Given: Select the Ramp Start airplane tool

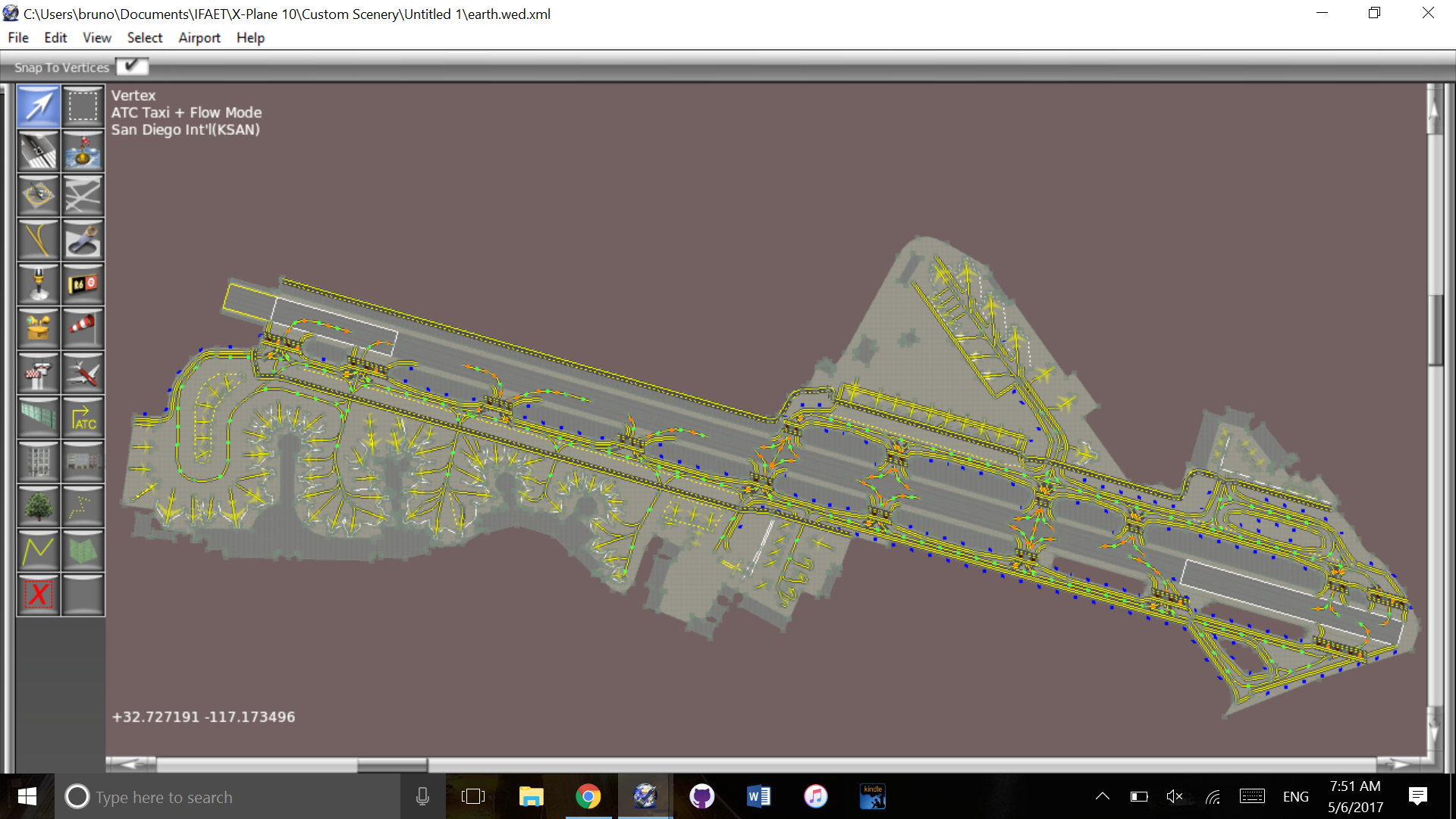Looking at the screenshot, I should (x=83, y=372).
